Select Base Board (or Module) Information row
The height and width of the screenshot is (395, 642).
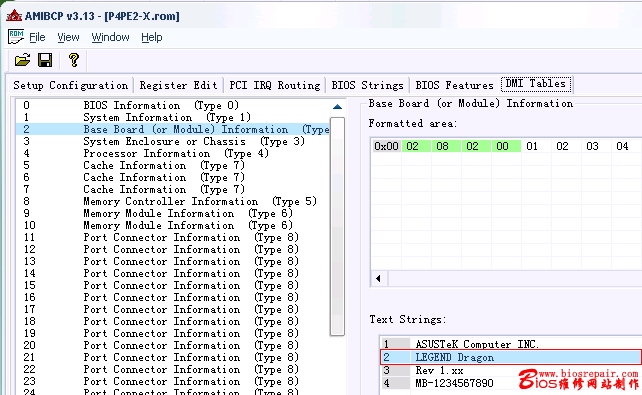coord(172,129)
